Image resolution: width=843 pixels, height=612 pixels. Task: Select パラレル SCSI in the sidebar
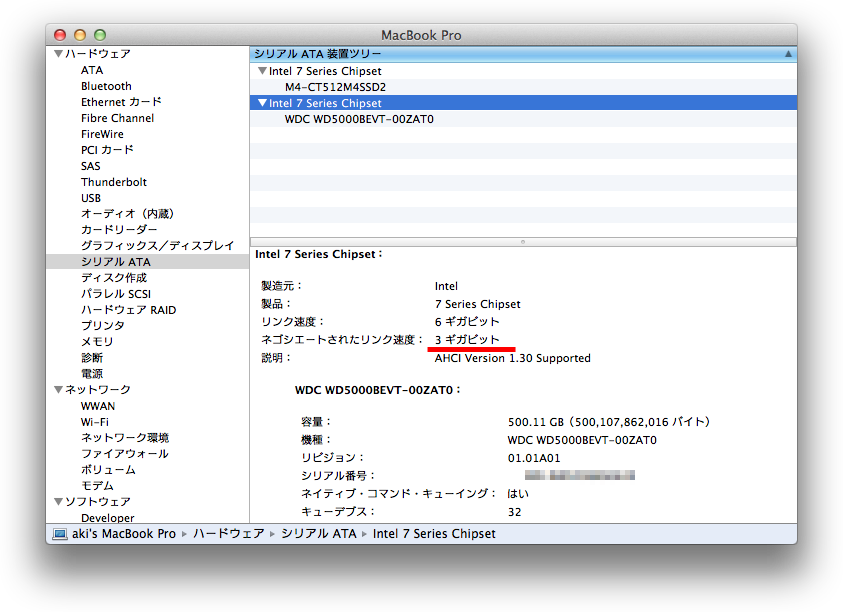pos(116,294)
